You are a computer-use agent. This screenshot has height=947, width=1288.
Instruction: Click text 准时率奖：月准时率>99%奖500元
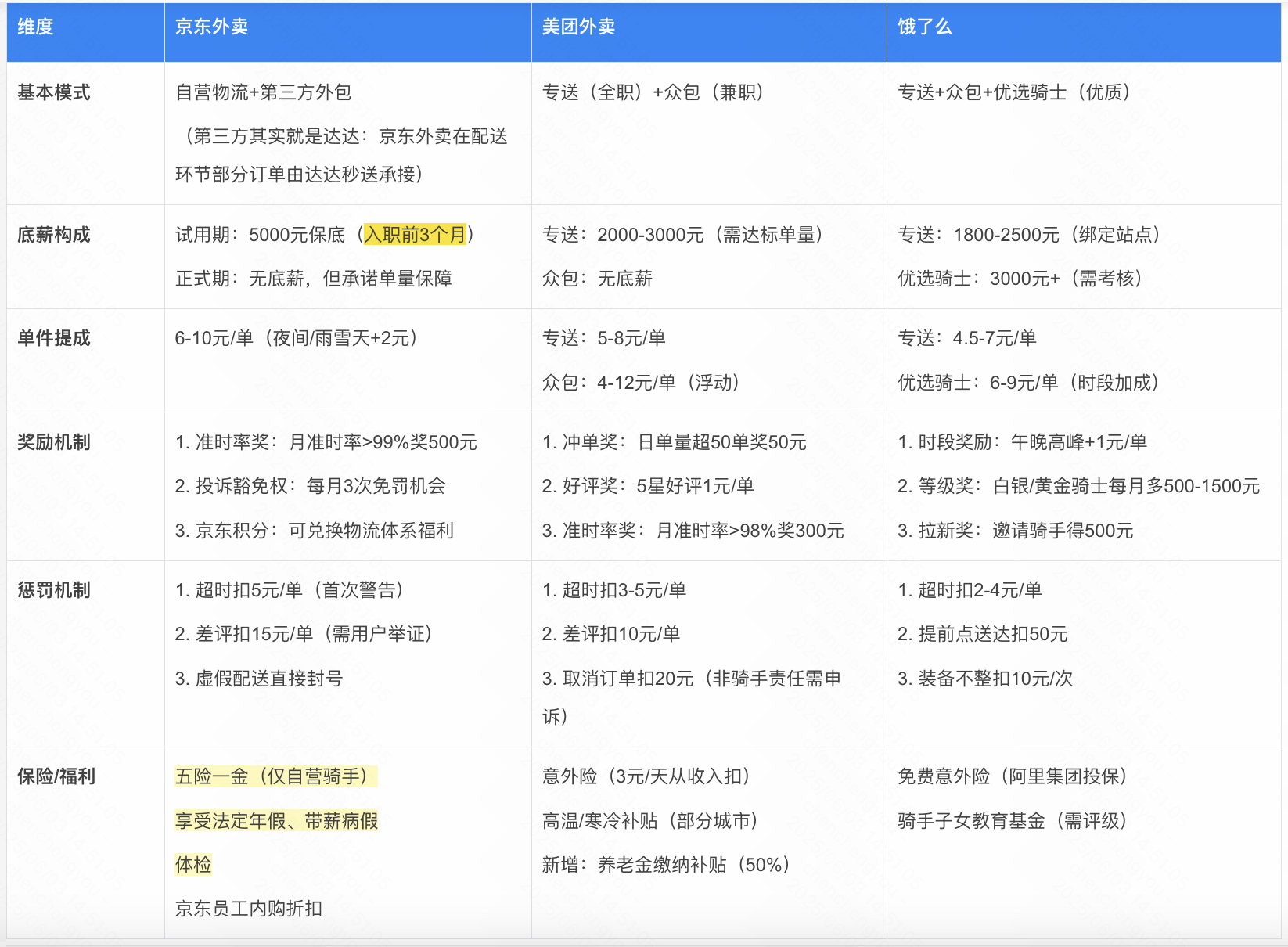336,442
